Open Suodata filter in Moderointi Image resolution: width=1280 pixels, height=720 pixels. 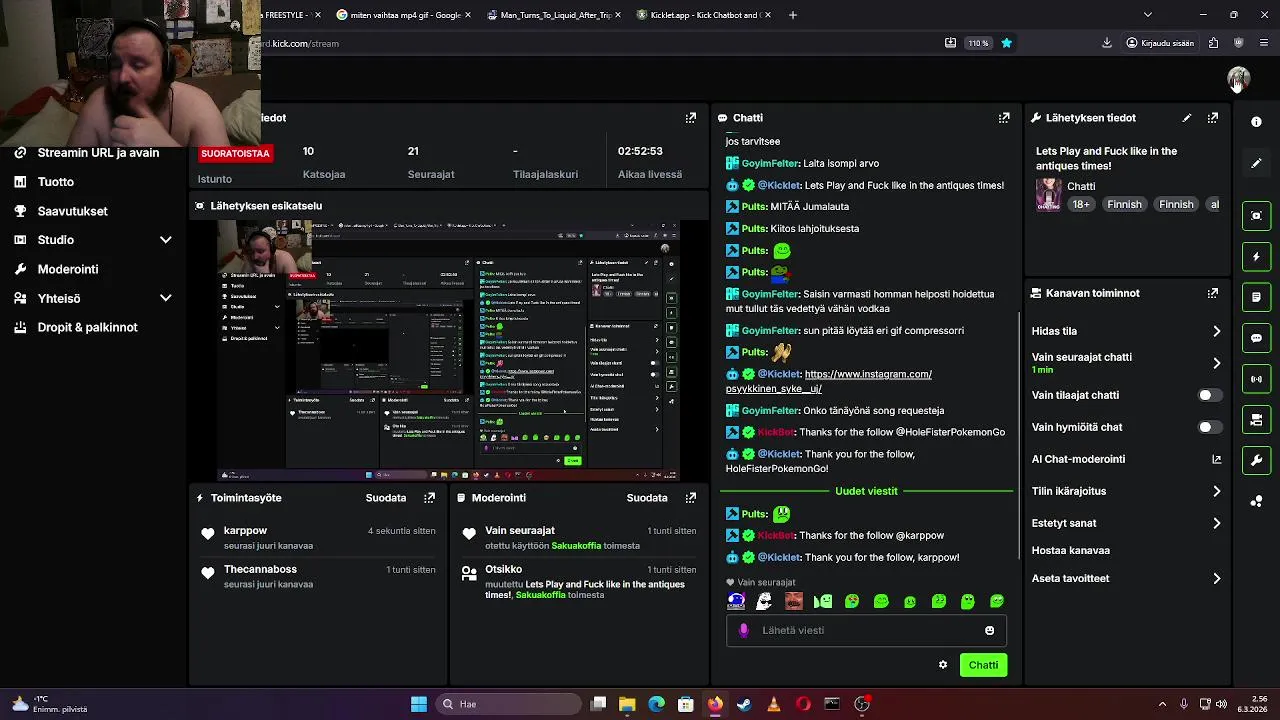647,498
